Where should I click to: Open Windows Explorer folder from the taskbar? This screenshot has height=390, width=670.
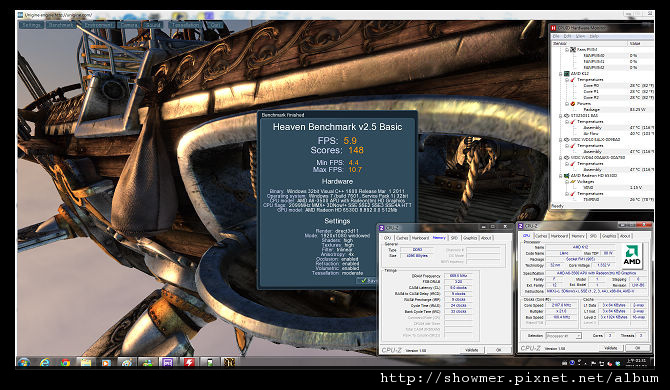86,363
